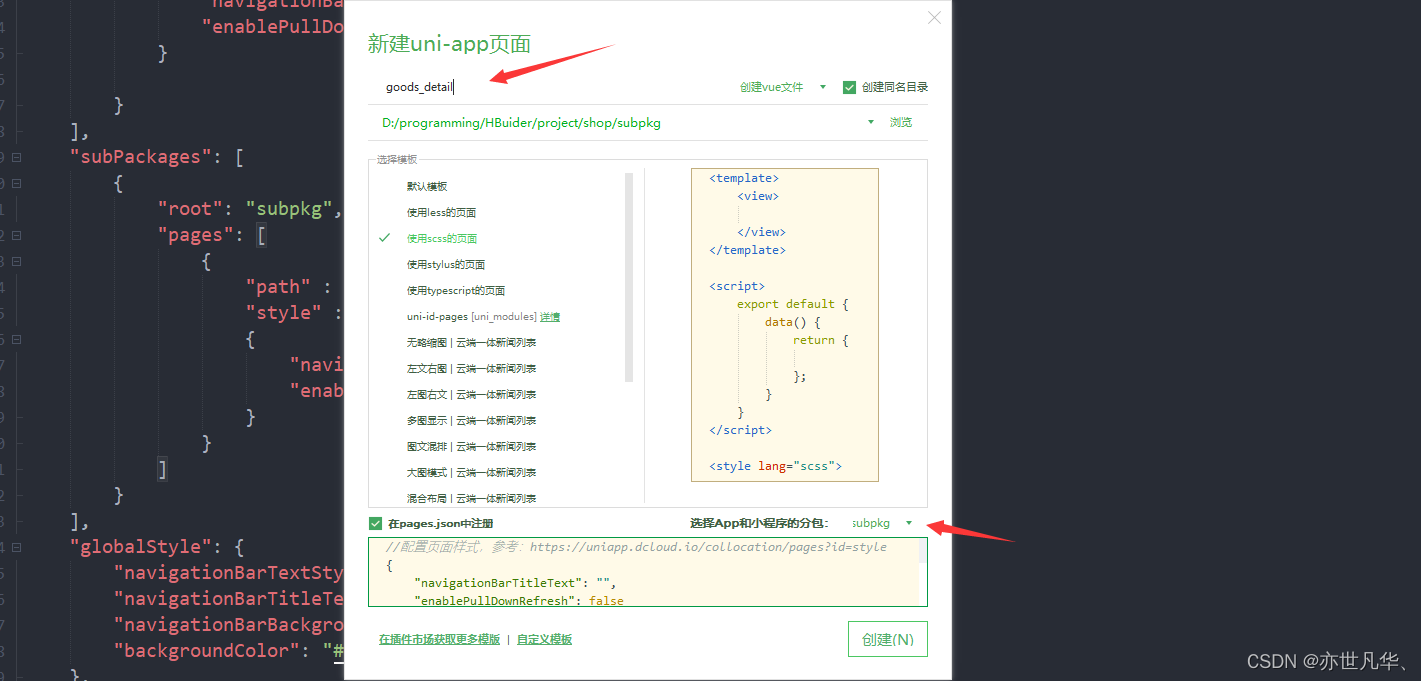The height and width of the screenshot is (681, 1421).
Task: Click the "root": "subpkg" line in editor
Action: (x=250, y=209)
